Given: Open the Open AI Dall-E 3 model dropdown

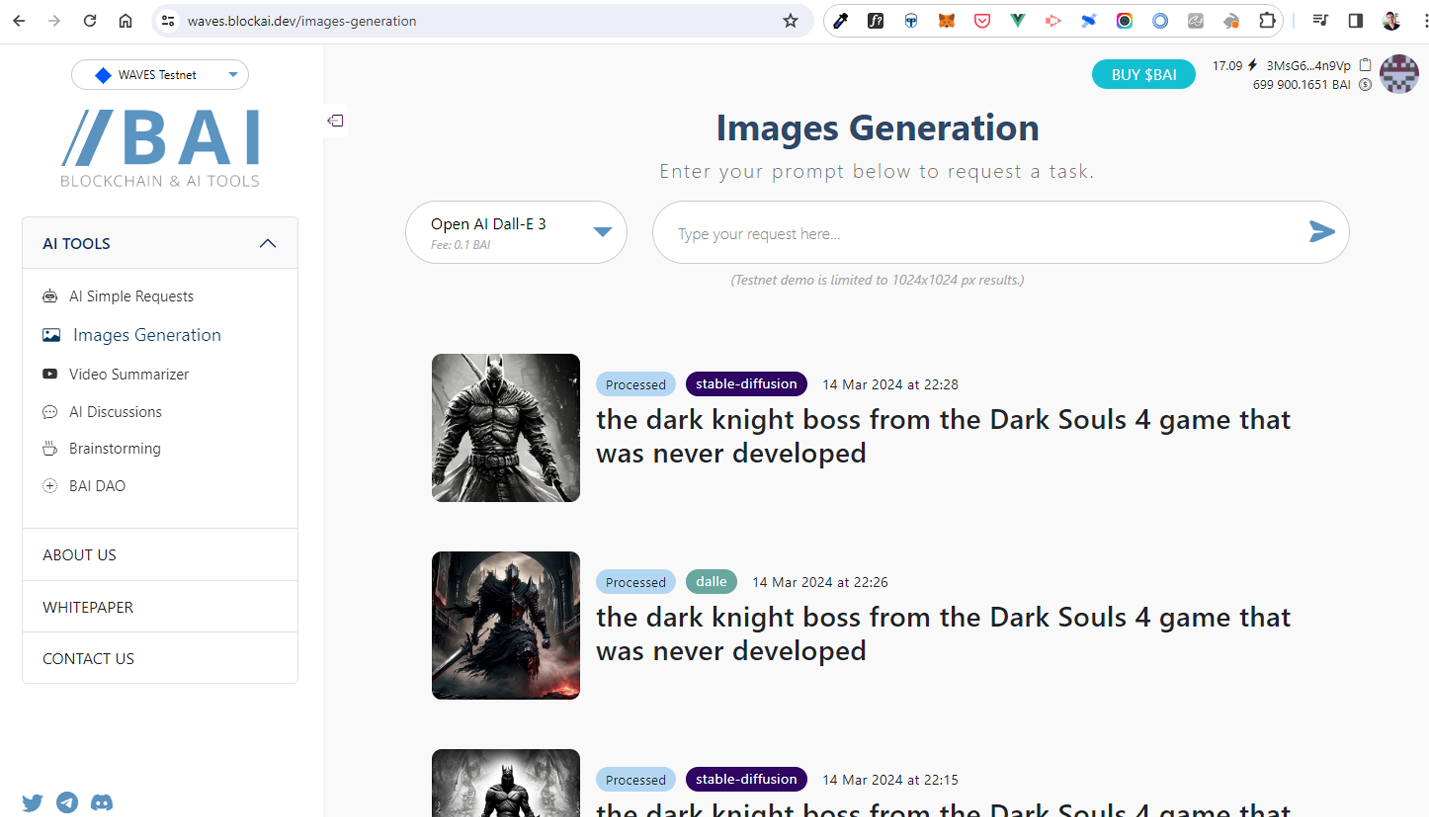Looking at the screenshot, I should pyautogui.click(x=516, y=233).
